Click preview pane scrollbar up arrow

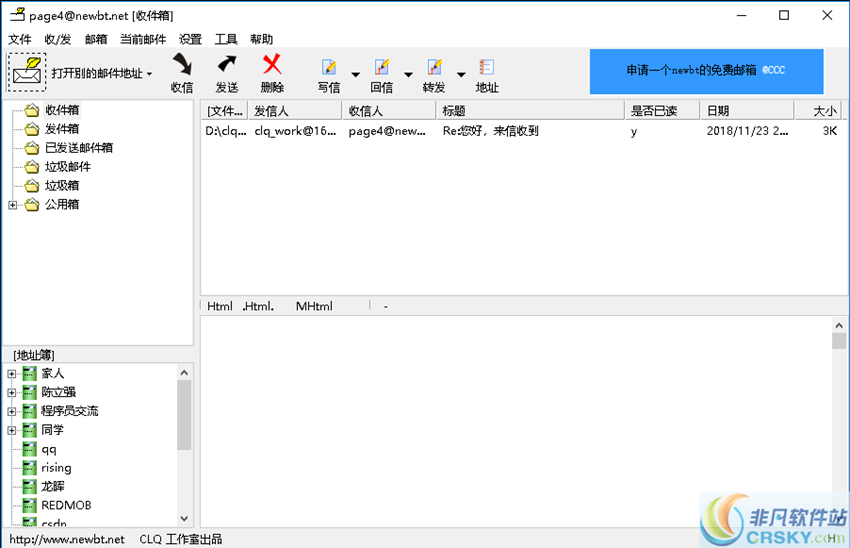click(x=839, y=326)
